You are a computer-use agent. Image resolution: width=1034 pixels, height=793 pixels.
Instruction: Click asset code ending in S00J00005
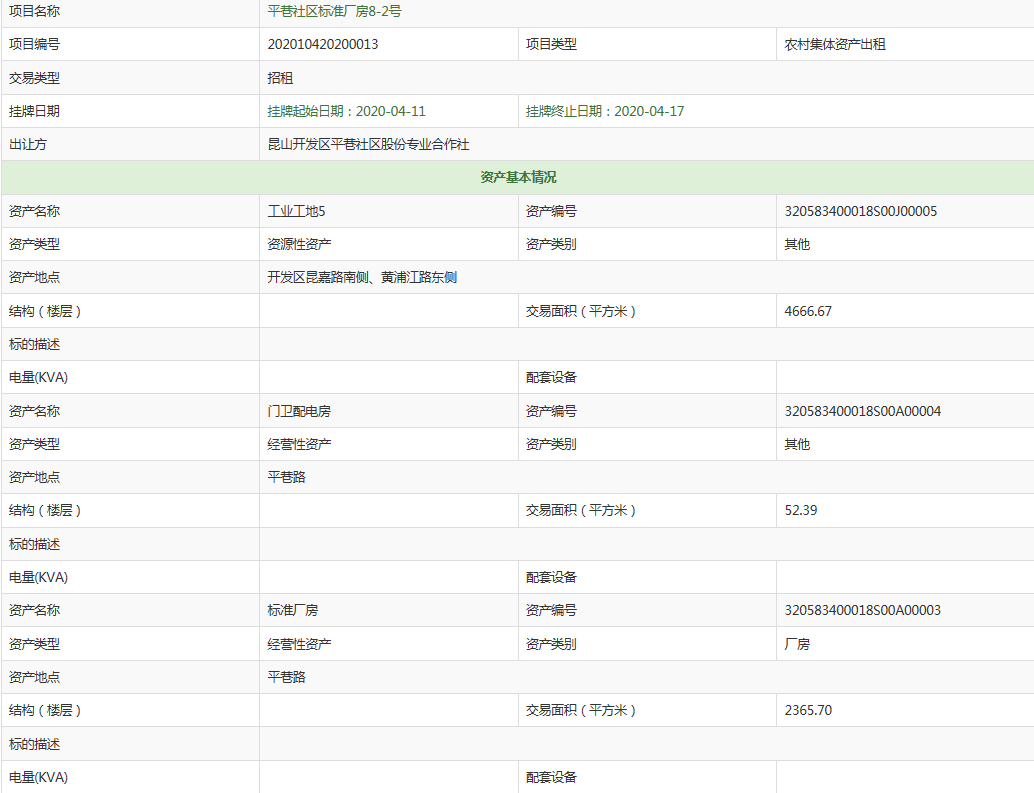[860, 211]
